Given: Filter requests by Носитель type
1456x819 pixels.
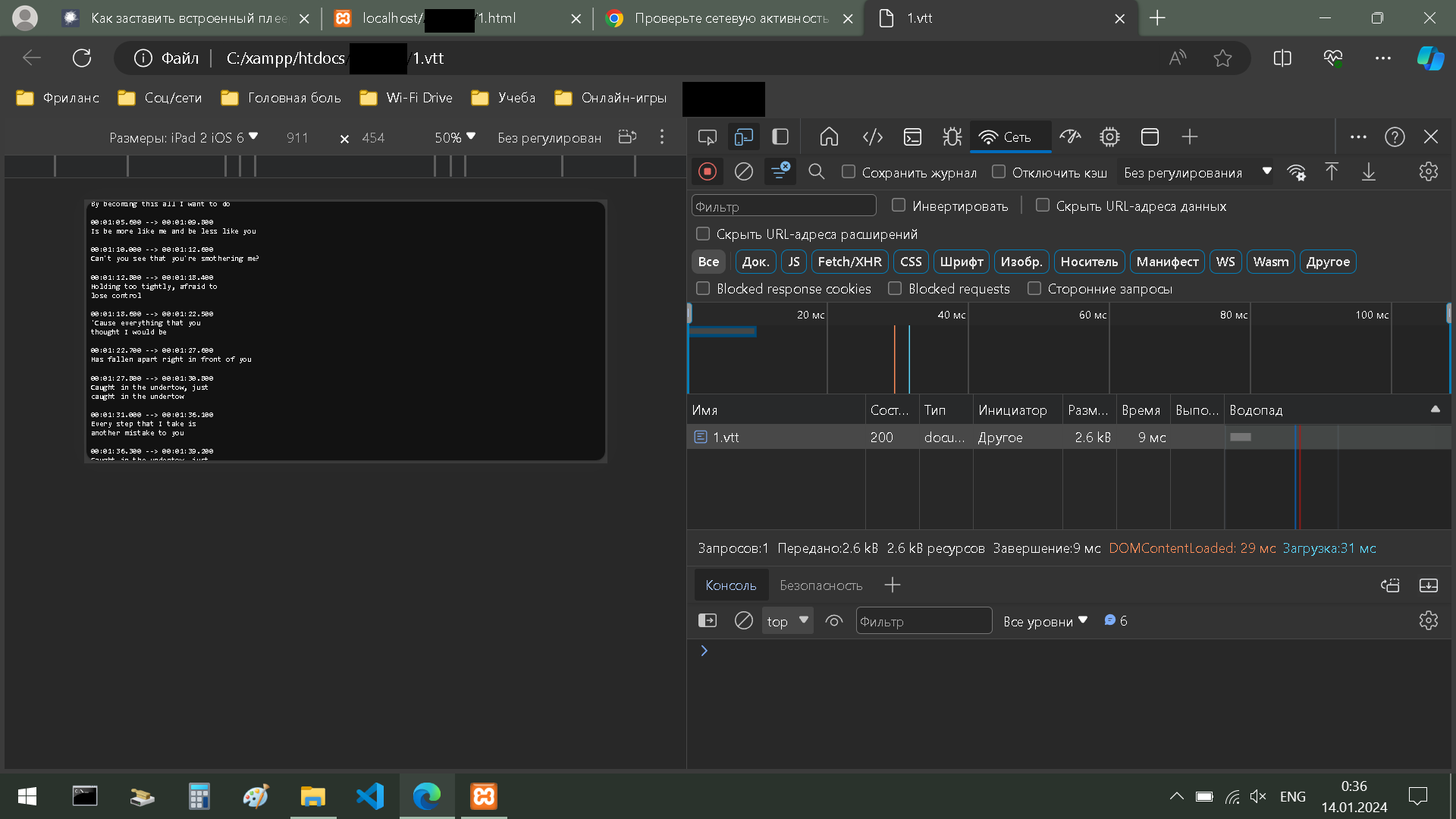Looking at the screenshot, I should (x=1089, y=262).
